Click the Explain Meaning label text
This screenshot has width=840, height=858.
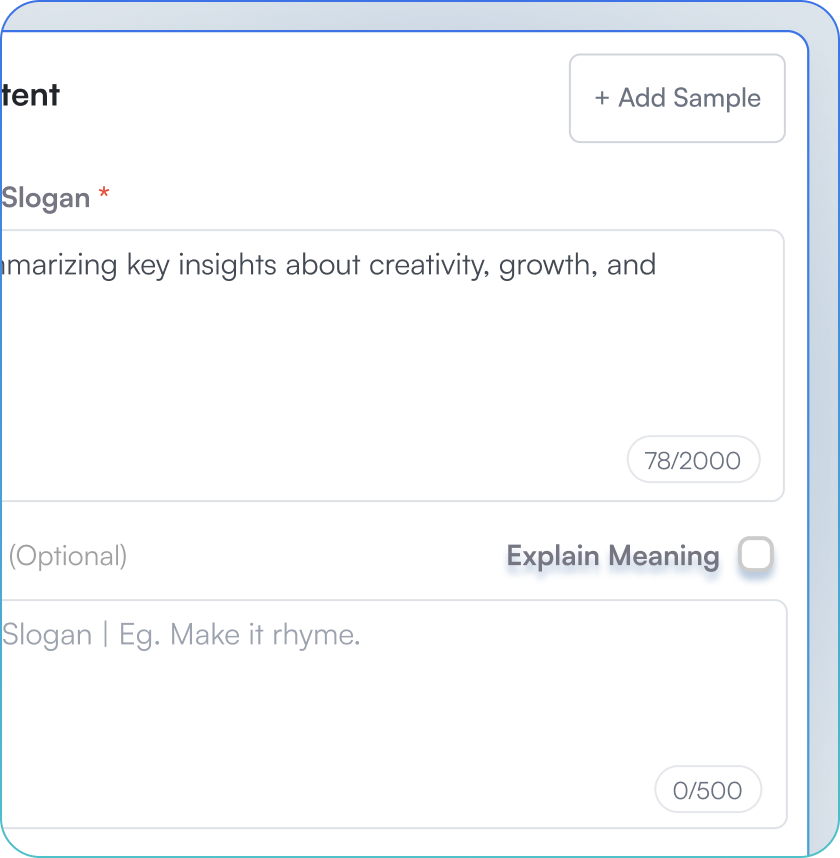click(613, 555)
